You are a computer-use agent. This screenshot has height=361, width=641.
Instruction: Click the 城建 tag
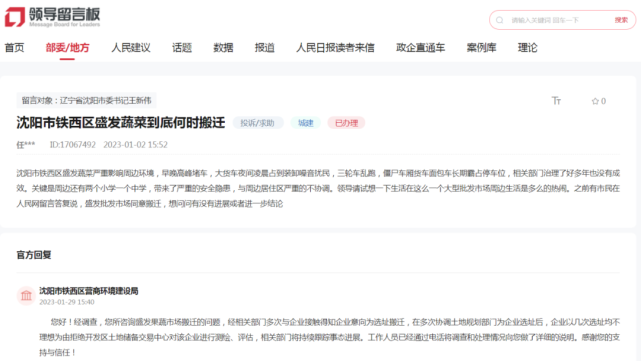(305, 123)
